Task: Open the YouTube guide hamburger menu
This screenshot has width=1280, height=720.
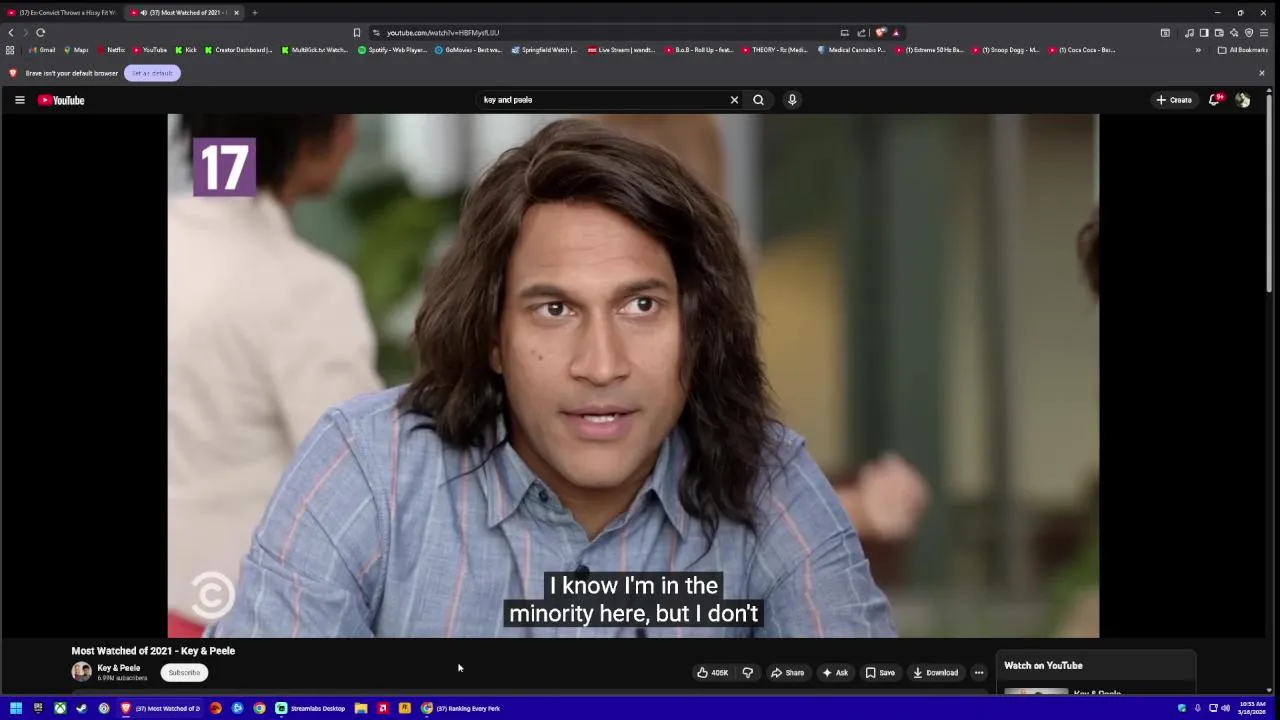Action: click(19, 100)
